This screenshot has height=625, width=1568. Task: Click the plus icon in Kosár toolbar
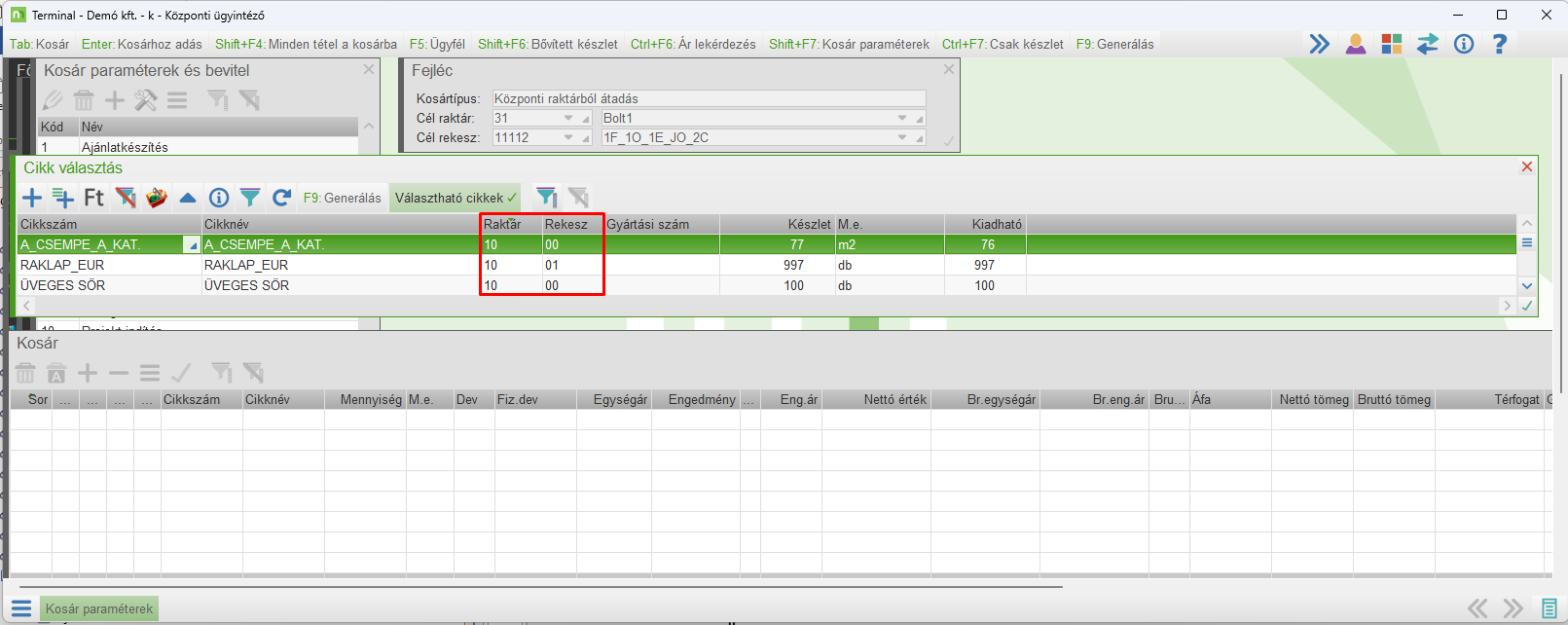pos(88,373)
